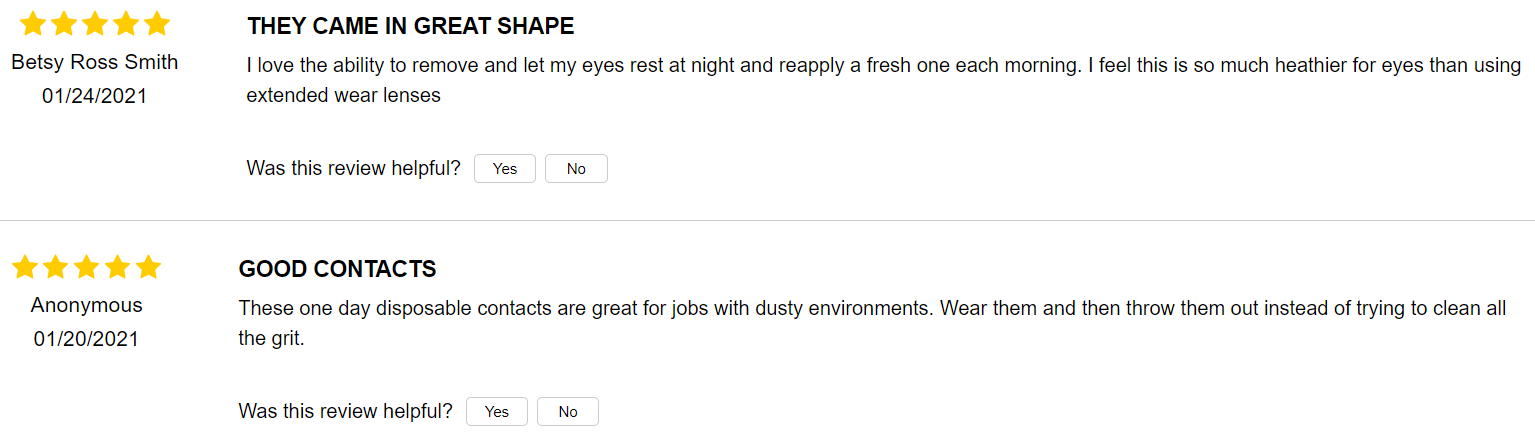Click the date 01/20/2021
This screenshot has height=445, width=1535.
pyautogui.click(x=87, y=339)
